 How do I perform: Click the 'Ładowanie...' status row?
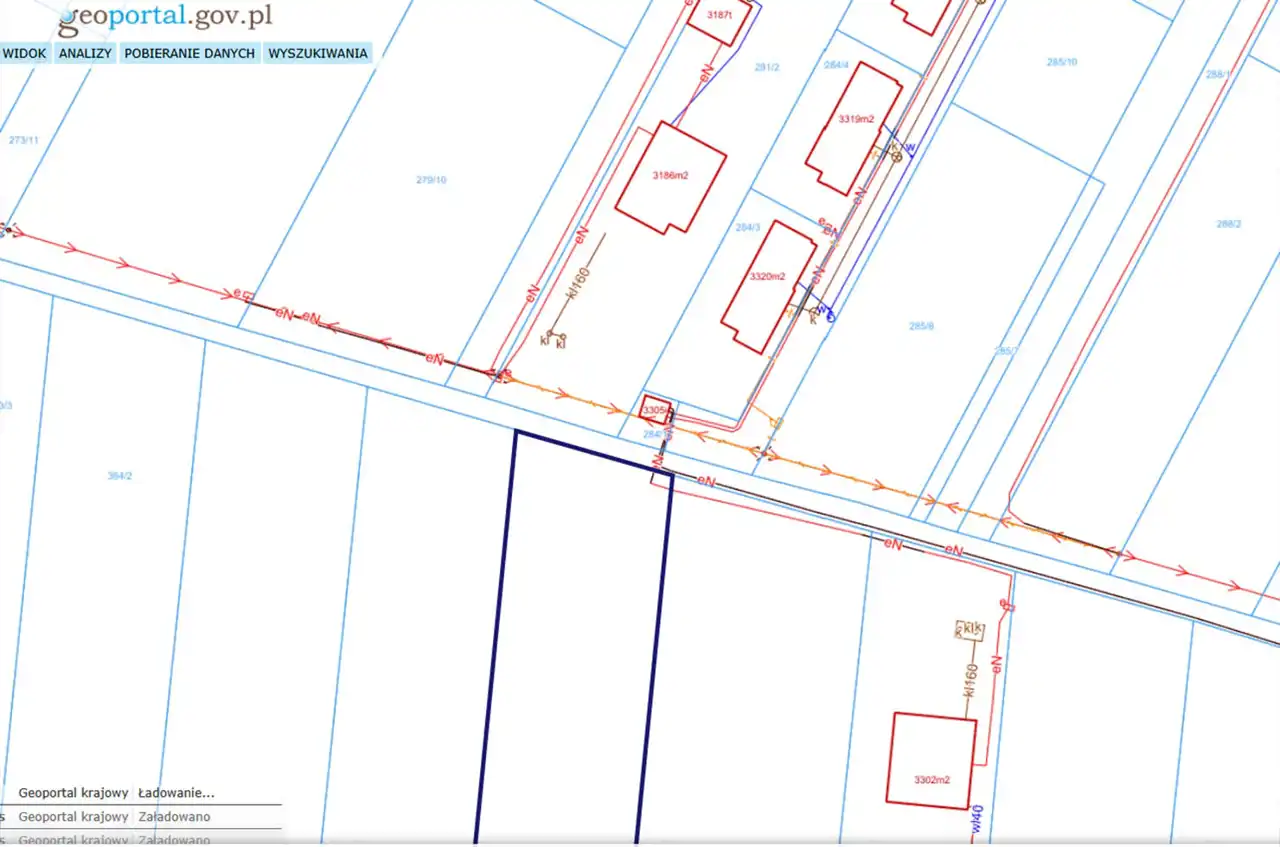point(176,793)
